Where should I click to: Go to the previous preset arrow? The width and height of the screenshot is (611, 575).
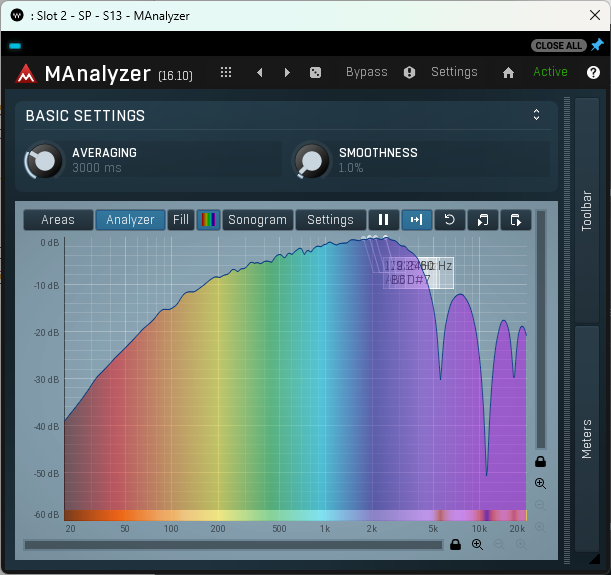(260, 72)
